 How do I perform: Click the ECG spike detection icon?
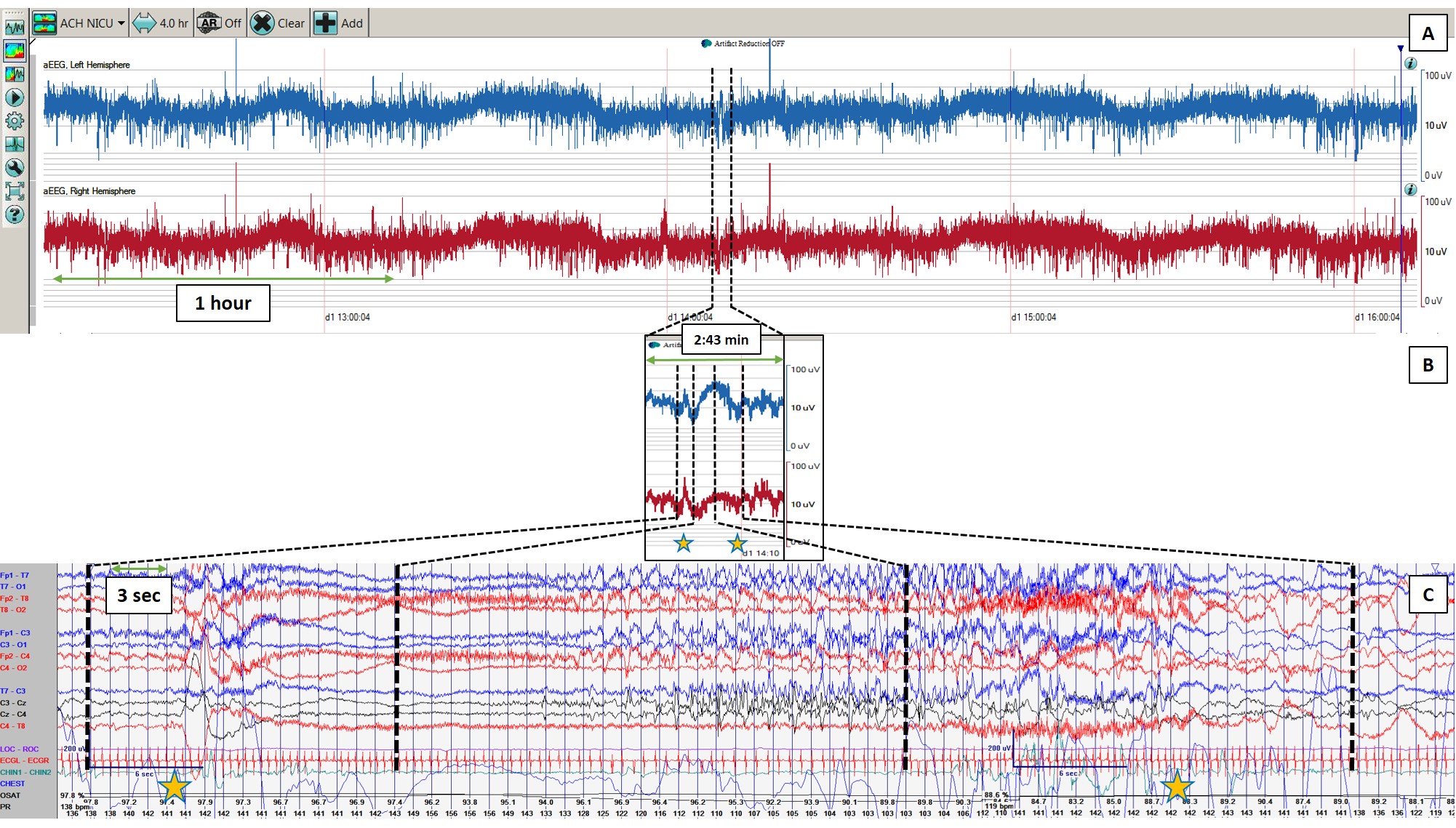click(15, 144)
